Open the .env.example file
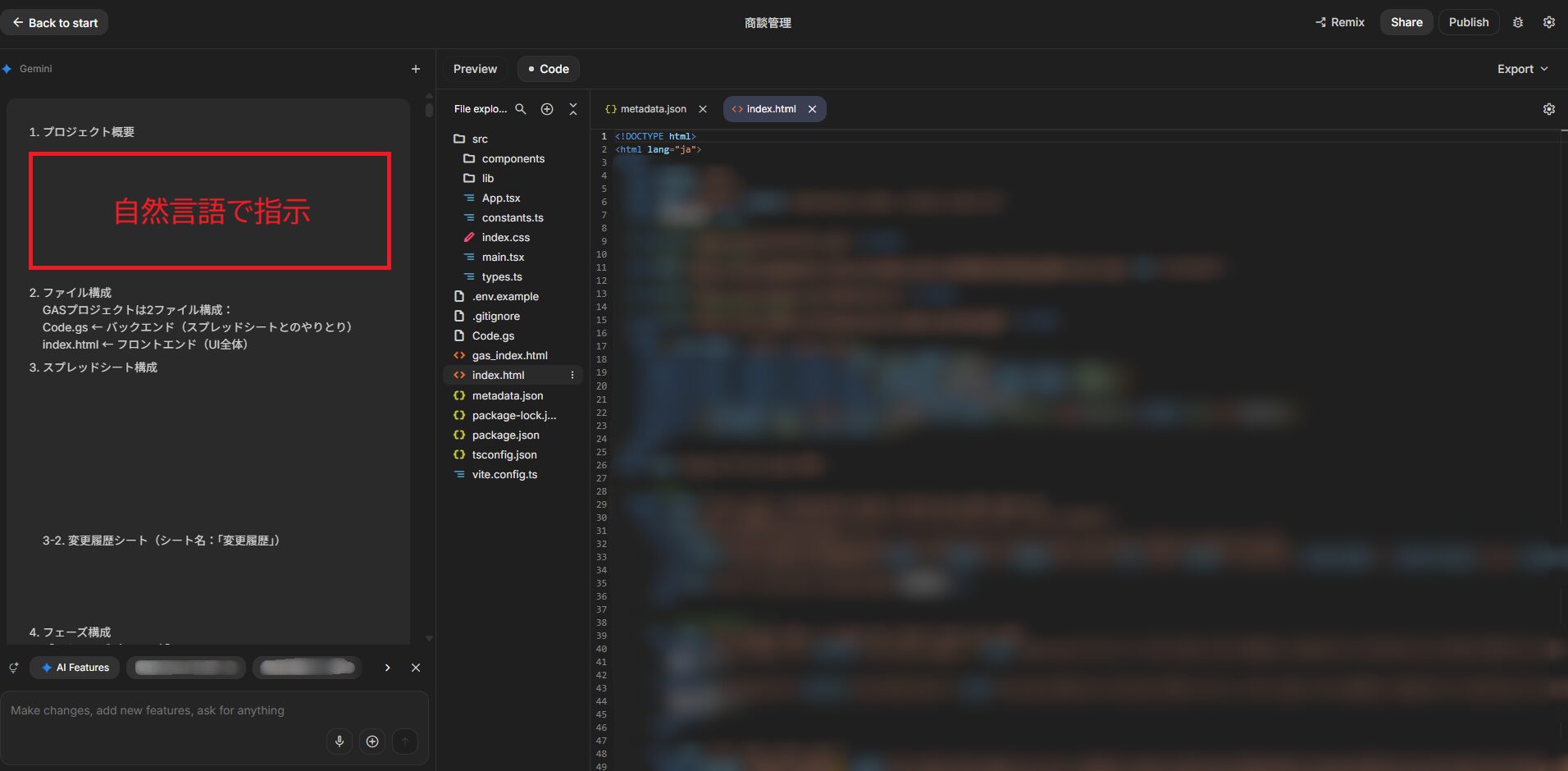This screenshot has width=1568, height=771. [x=513, y=296]
